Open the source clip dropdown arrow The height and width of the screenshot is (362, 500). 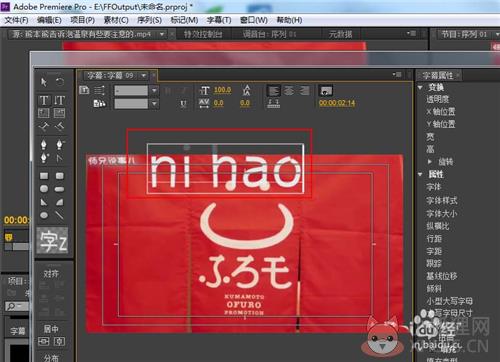162,34
